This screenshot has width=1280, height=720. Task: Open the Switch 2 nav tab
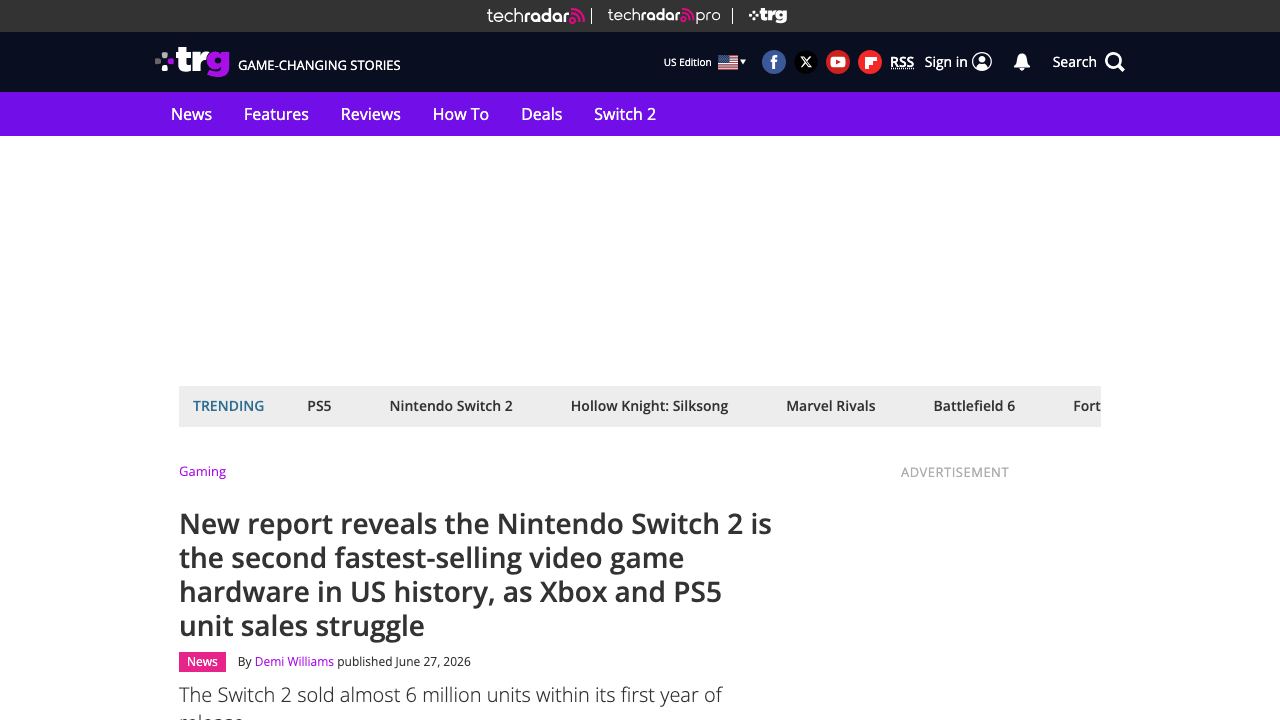[x=625, y=114]
